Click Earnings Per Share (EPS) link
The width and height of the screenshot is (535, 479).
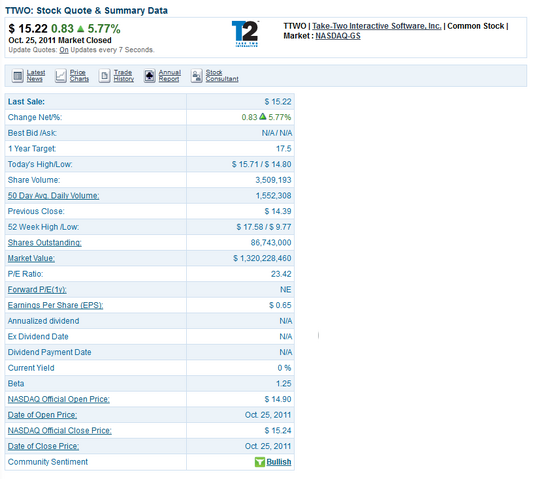(55, 306)
